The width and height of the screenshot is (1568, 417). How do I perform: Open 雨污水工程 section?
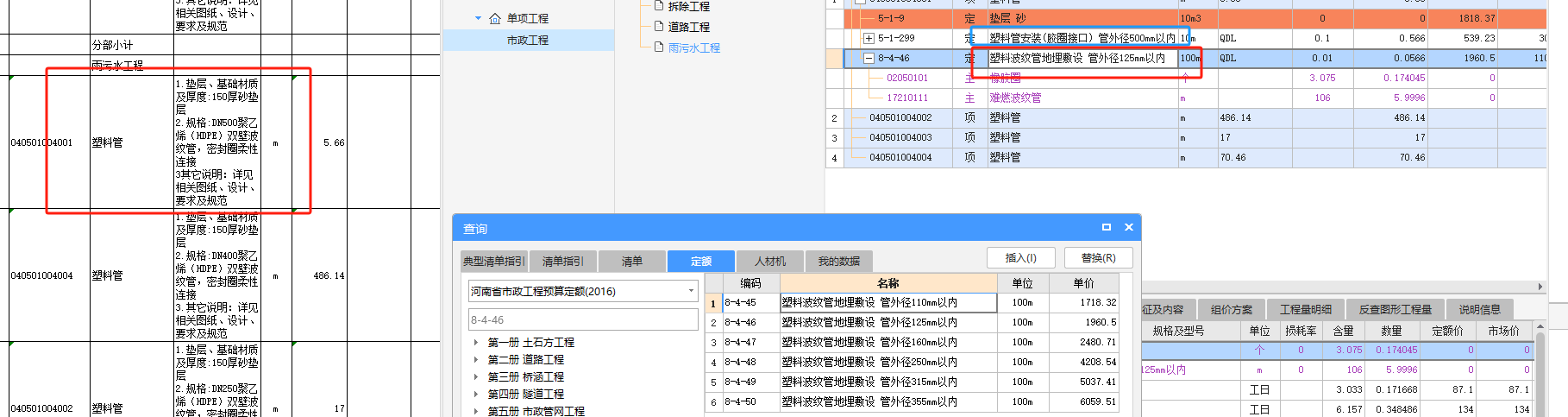tap(694, 48)
